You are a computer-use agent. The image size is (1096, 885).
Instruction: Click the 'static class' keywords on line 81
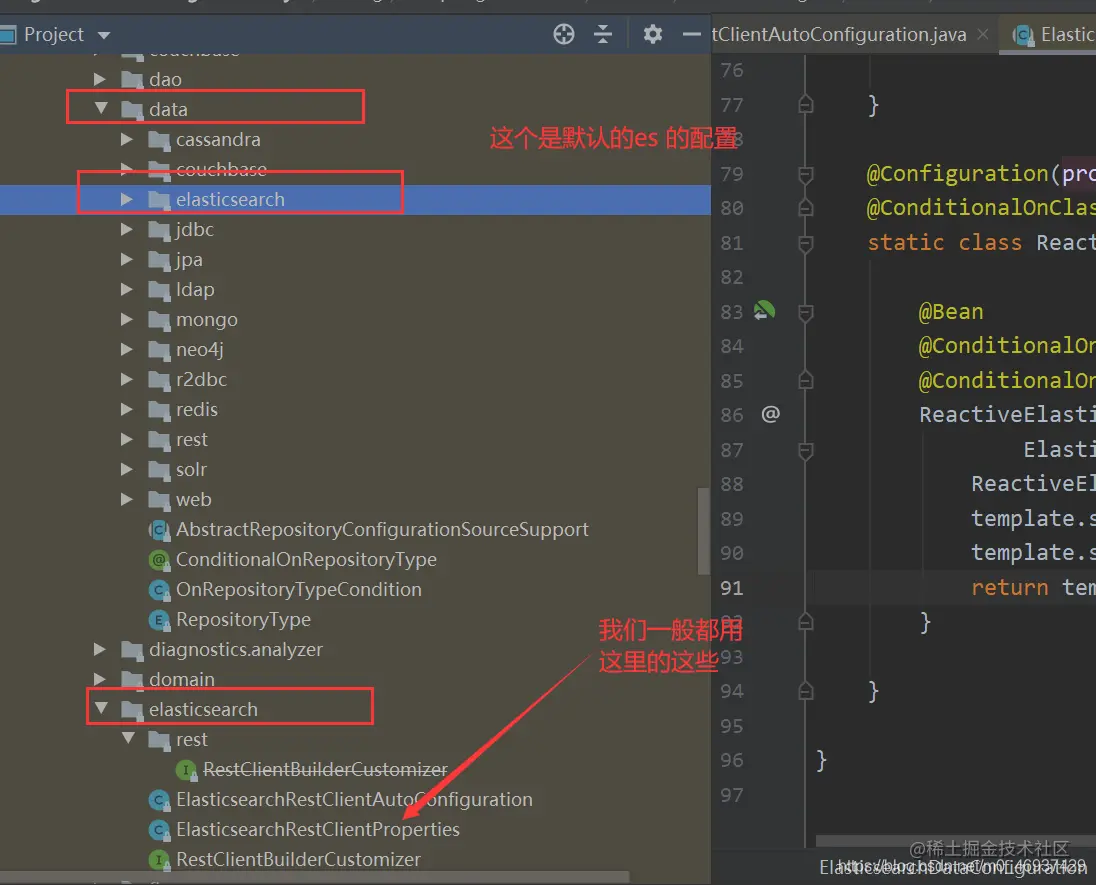[x=944, y=243]
